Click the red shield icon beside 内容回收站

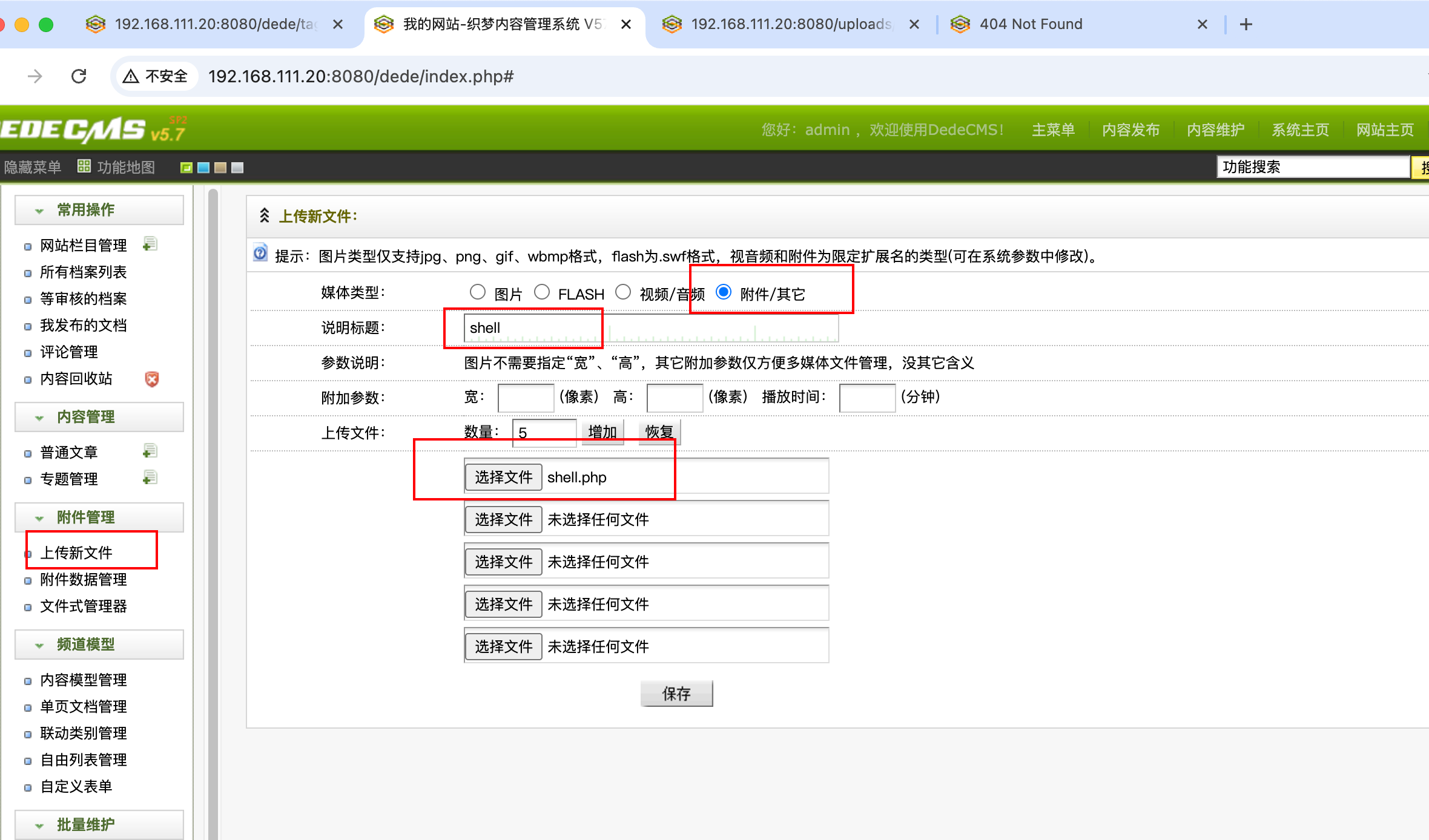[151, 379]
